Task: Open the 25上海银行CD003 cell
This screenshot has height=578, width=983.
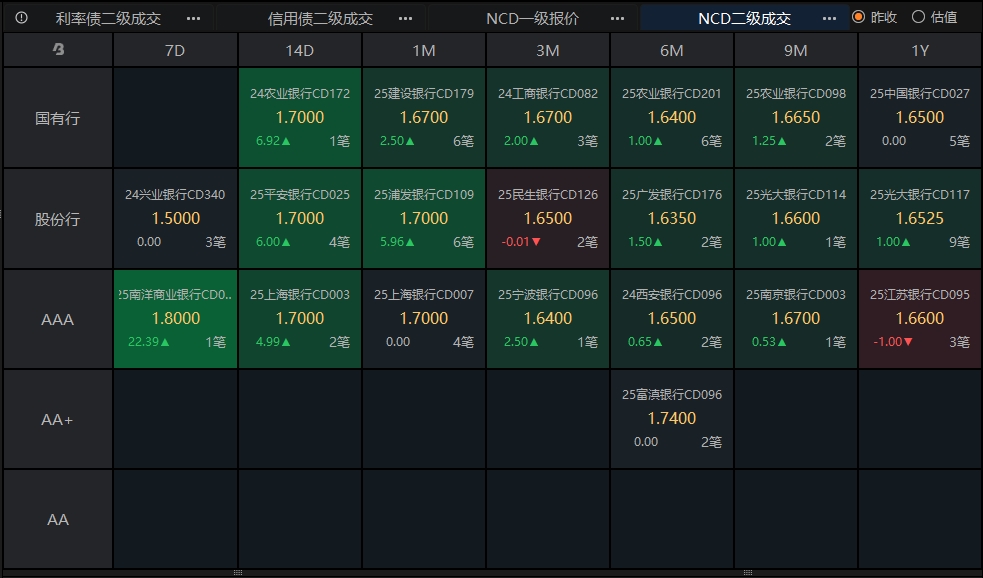Action: (300, 319)
